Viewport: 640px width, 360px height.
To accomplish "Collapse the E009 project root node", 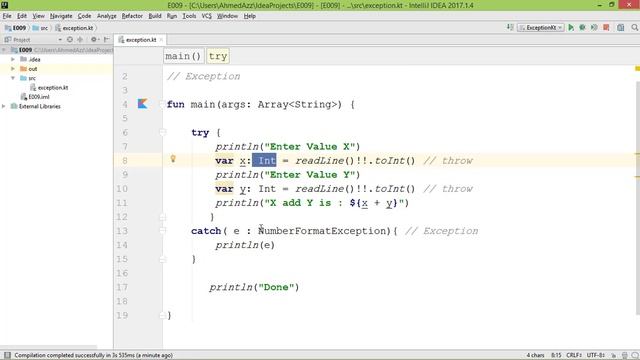I will tap(4, 50).
